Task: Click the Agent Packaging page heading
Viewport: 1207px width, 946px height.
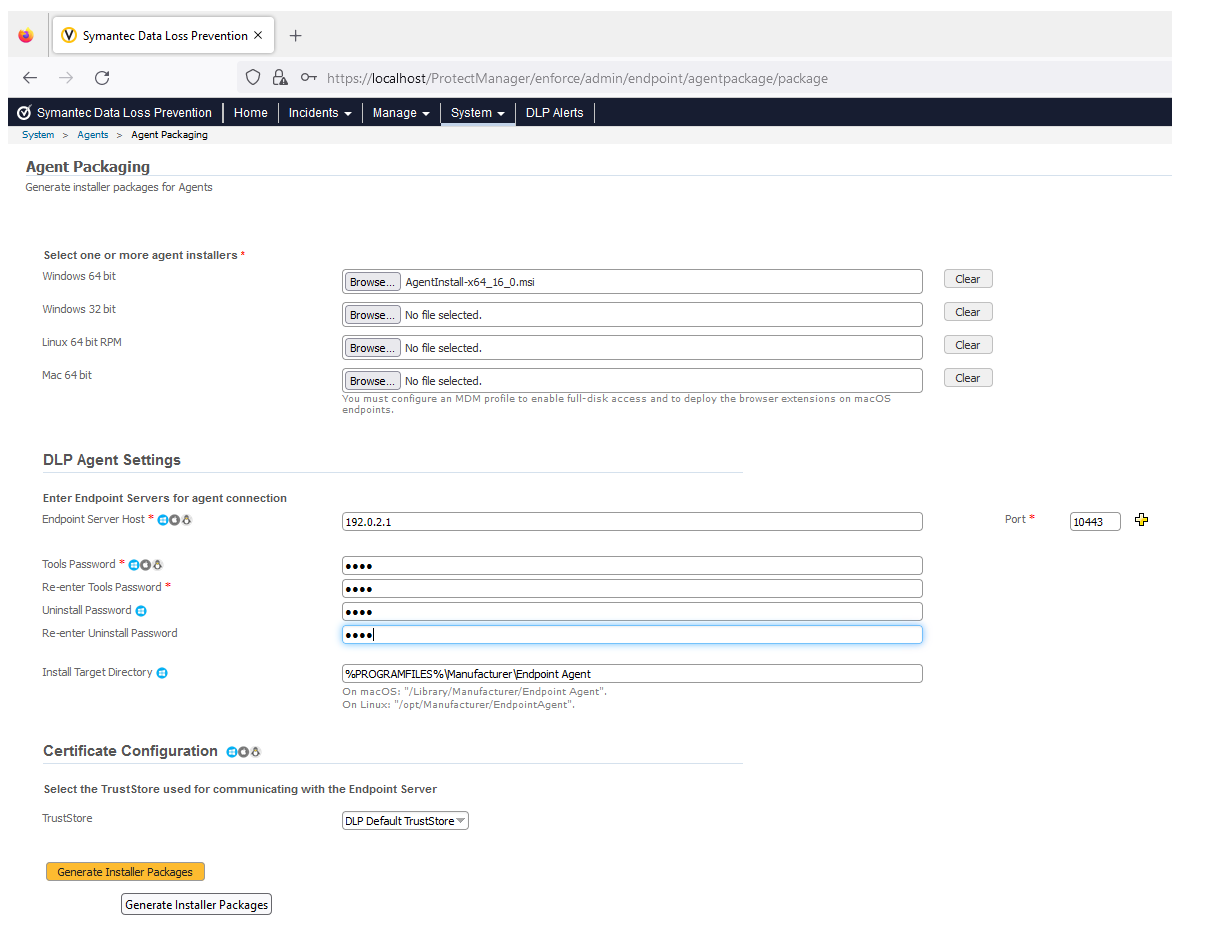Action: 88,167
